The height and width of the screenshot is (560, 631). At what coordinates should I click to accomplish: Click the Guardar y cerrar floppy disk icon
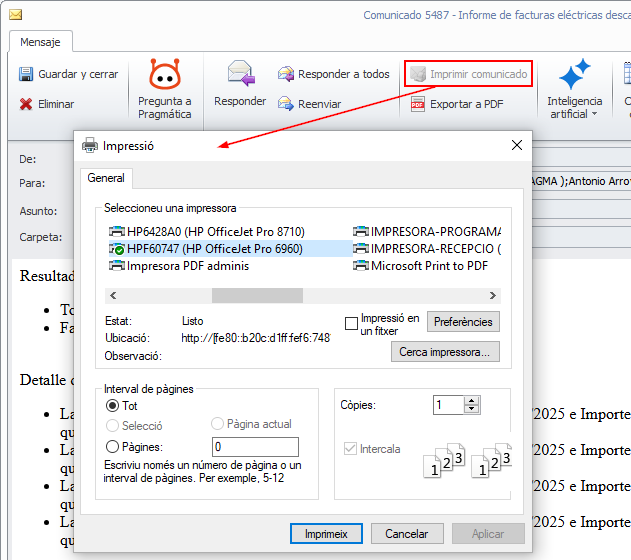coord(26,74)
